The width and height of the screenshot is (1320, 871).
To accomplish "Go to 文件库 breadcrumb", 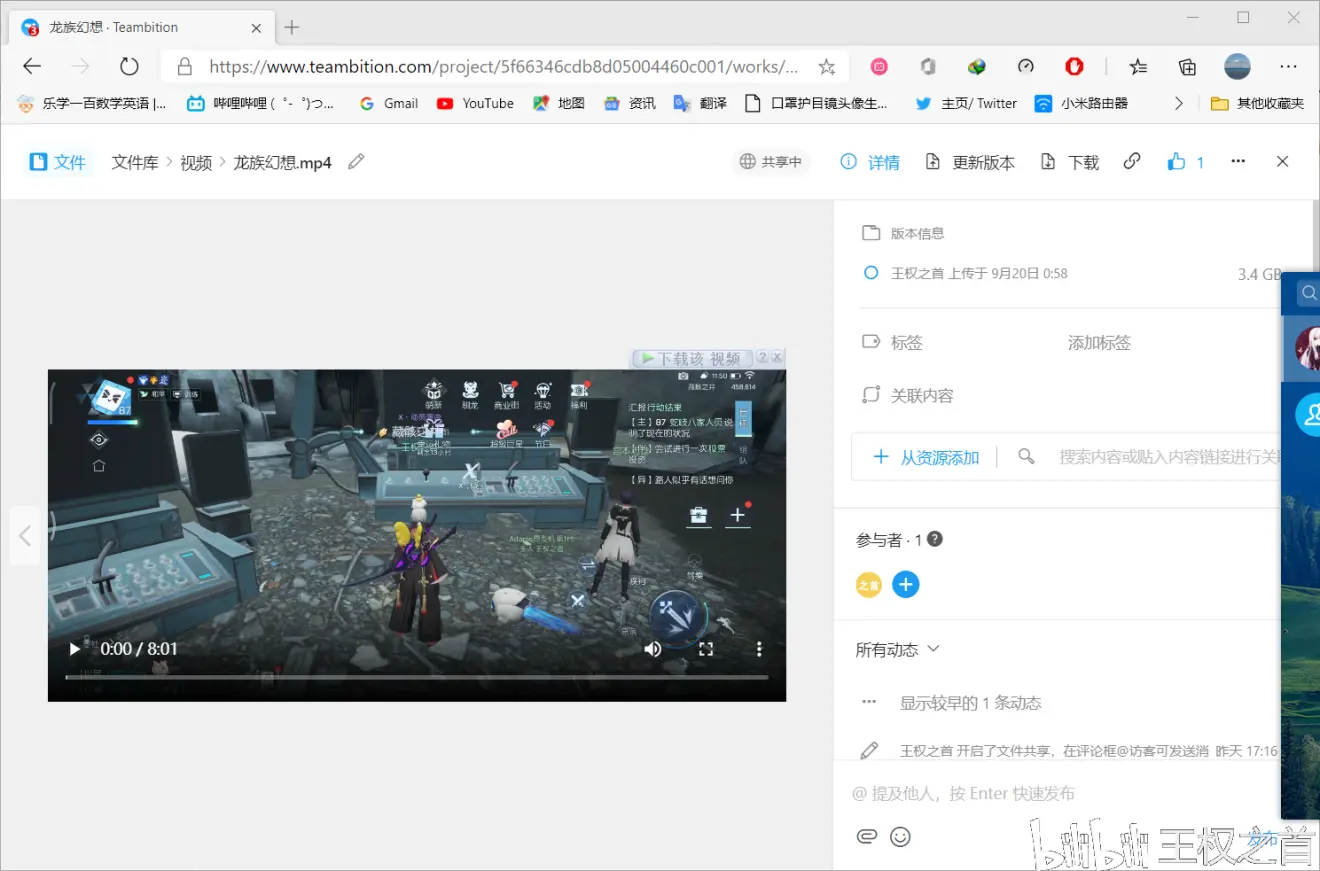I will (x=135, y=162).
